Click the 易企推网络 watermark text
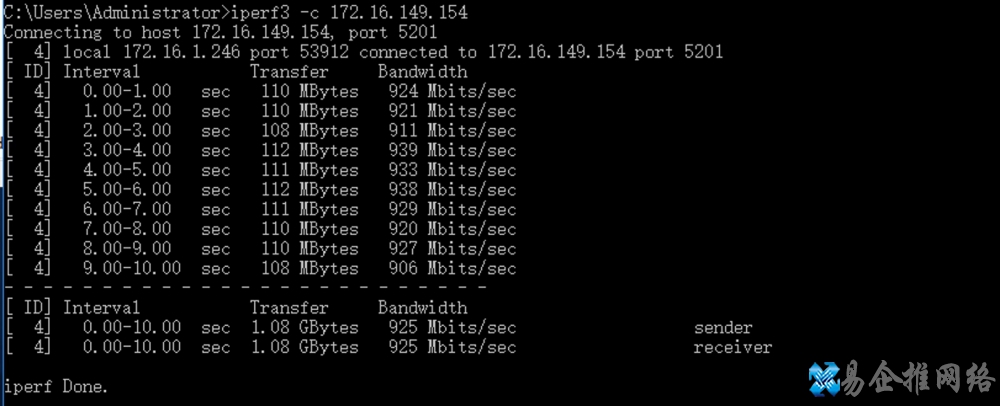 pos(920,379)
